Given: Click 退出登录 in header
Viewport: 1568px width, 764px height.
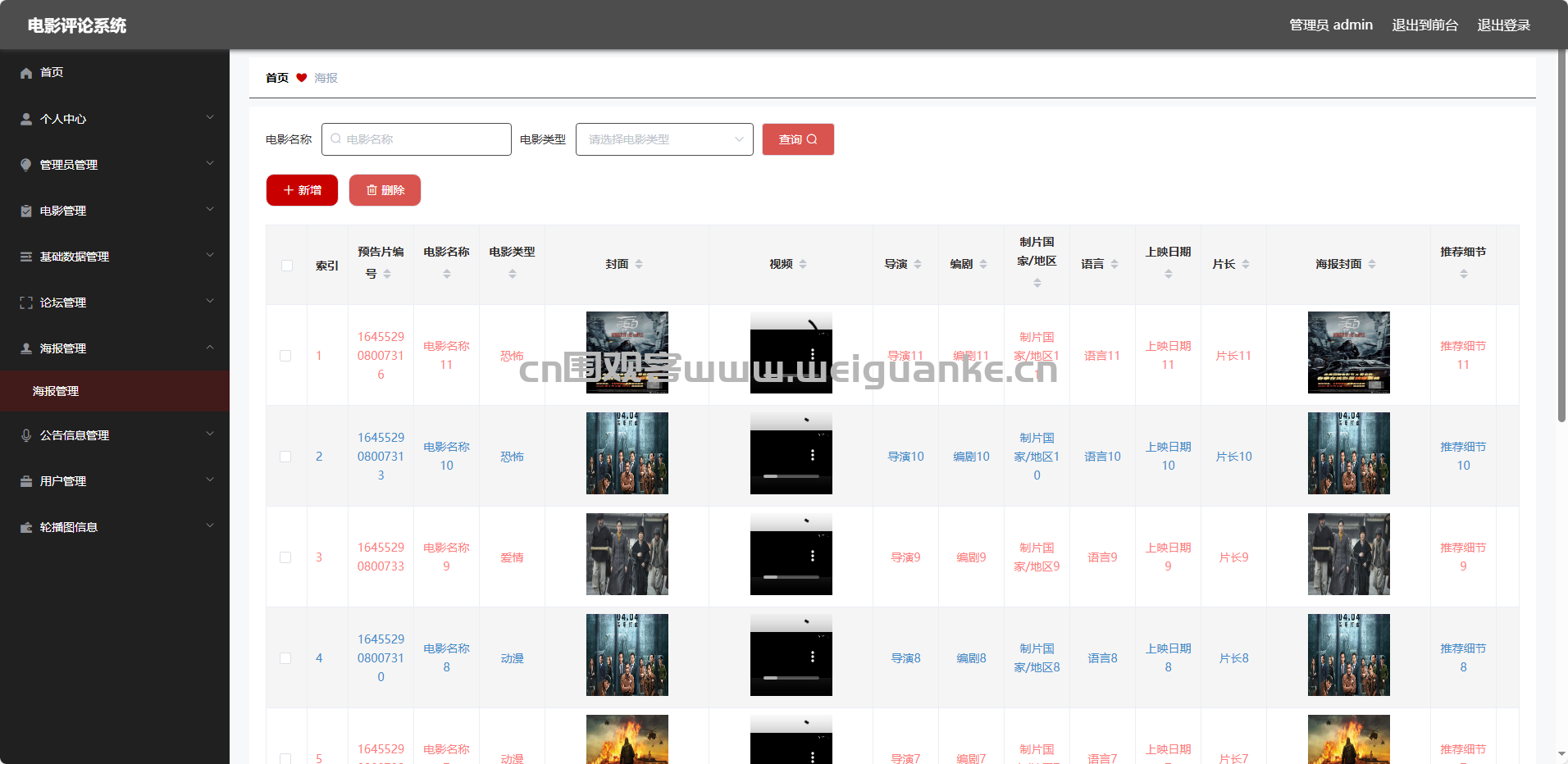Looking at the screenshot, I should tap(1503, 25).
